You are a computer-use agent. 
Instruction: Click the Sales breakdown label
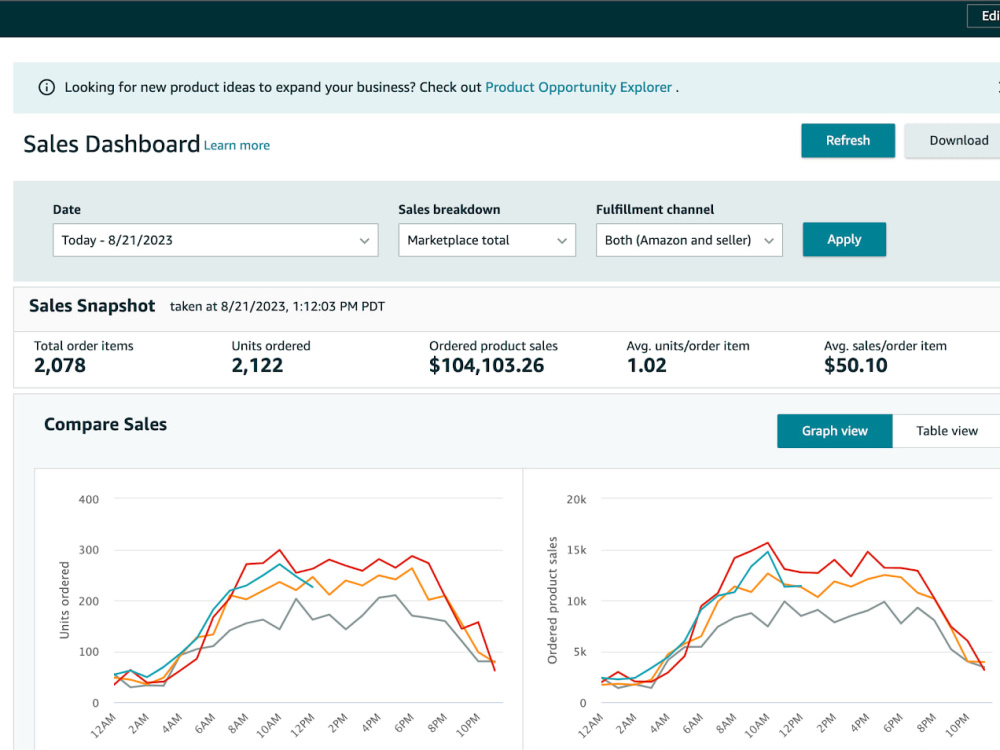449,209
